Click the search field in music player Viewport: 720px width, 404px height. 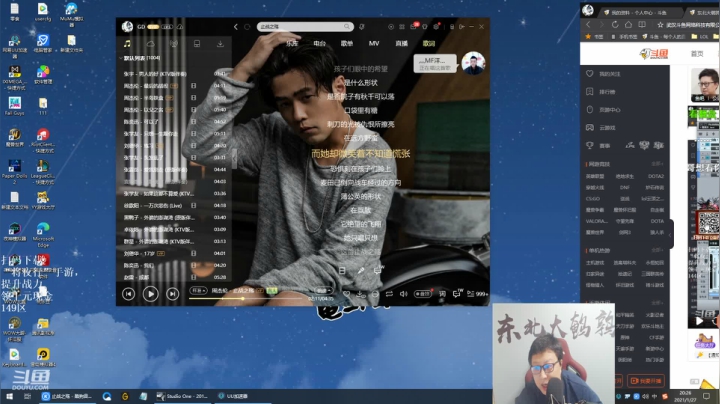point(305,27)
